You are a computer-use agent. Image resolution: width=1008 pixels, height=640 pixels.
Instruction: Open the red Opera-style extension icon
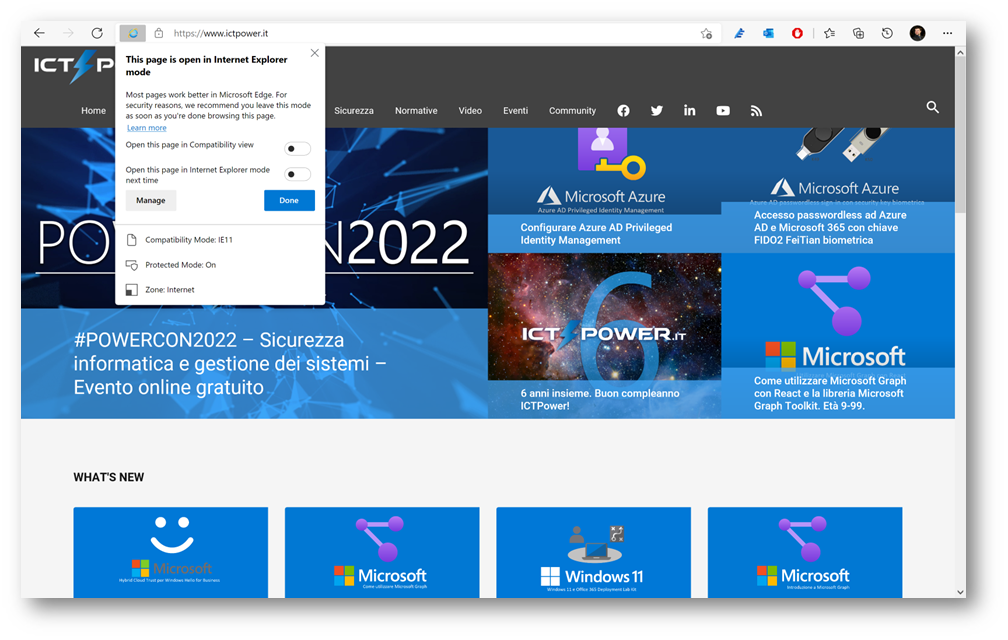point(797,33)
